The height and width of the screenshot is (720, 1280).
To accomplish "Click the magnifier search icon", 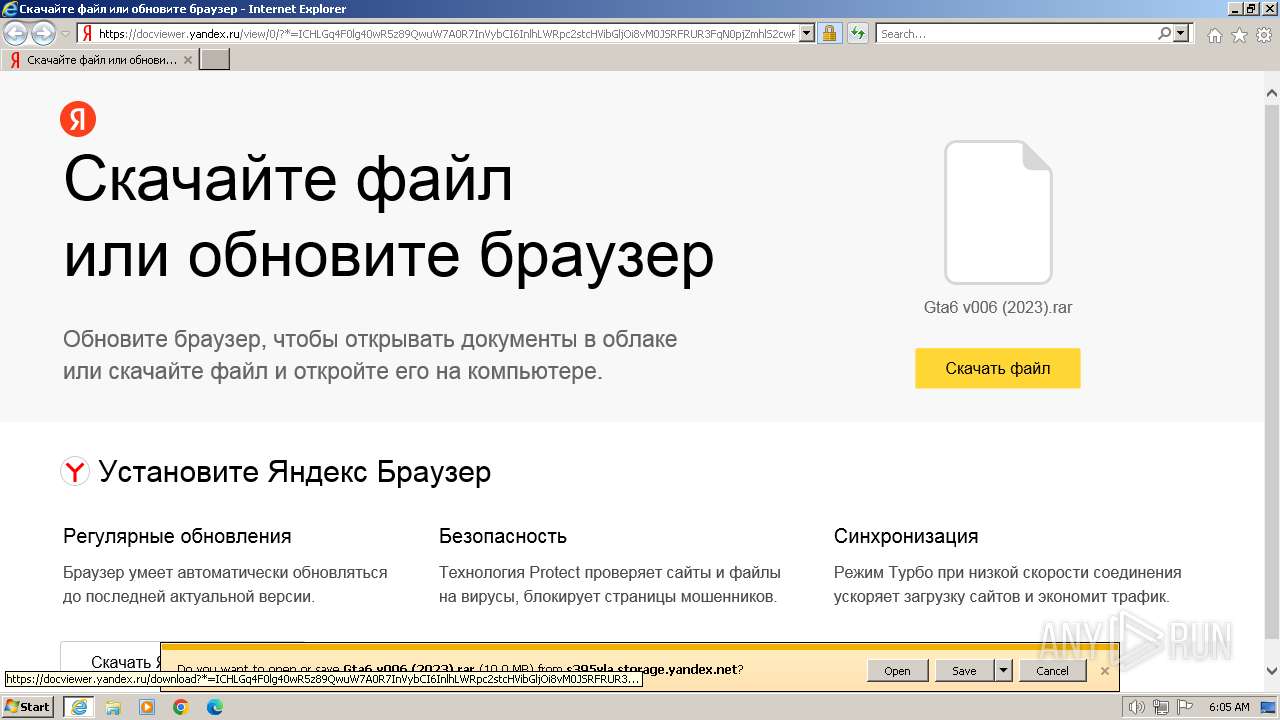I will pos(1164,34).
